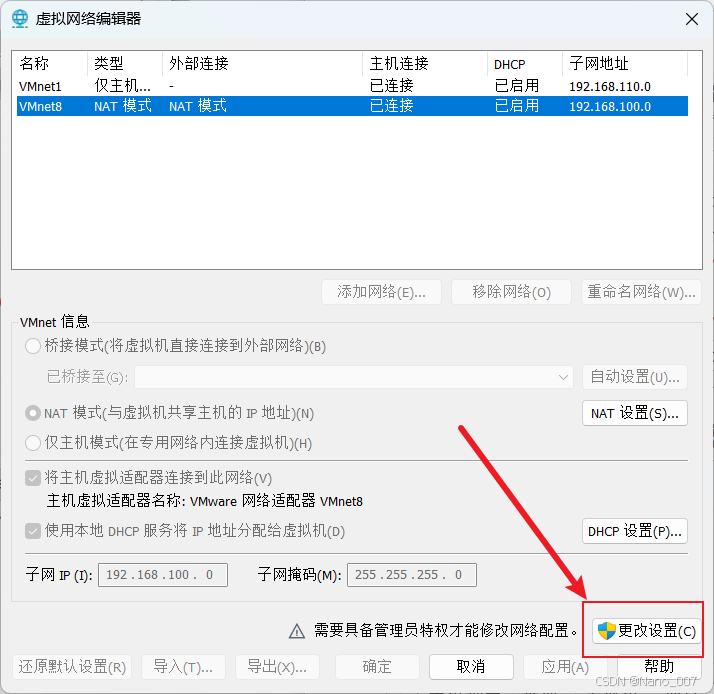Select the VMnet1 network row
Image resolution: width=714 pixels, height=694 pixels.
(x=352, y=86)
